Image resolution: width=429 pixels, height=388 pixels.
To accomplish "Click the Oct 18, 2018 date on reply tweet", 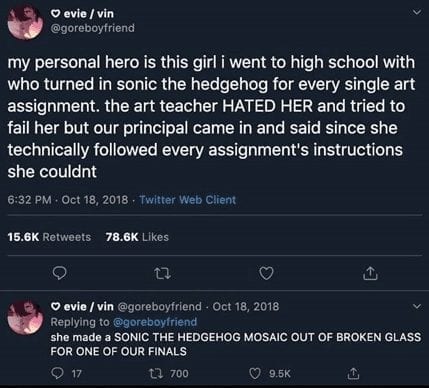I will pyautogui.click(x=246, y=306).
